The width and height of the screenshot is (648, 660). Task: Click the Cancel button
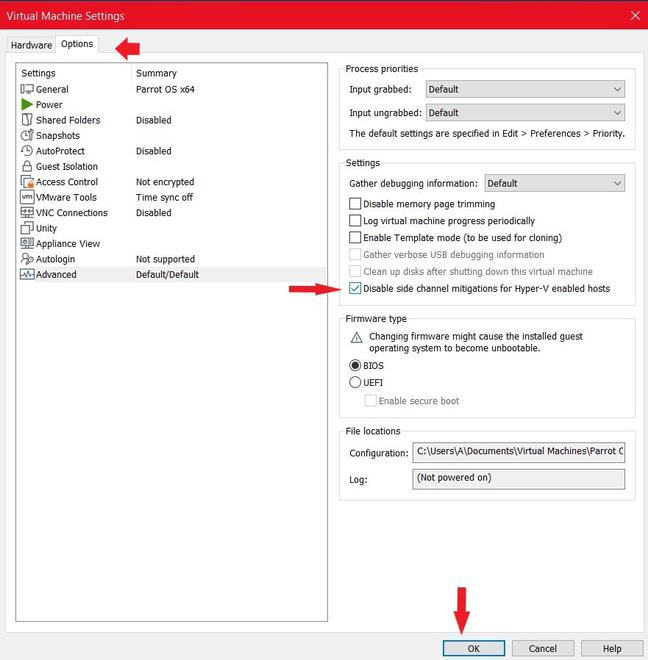(543, 648)
